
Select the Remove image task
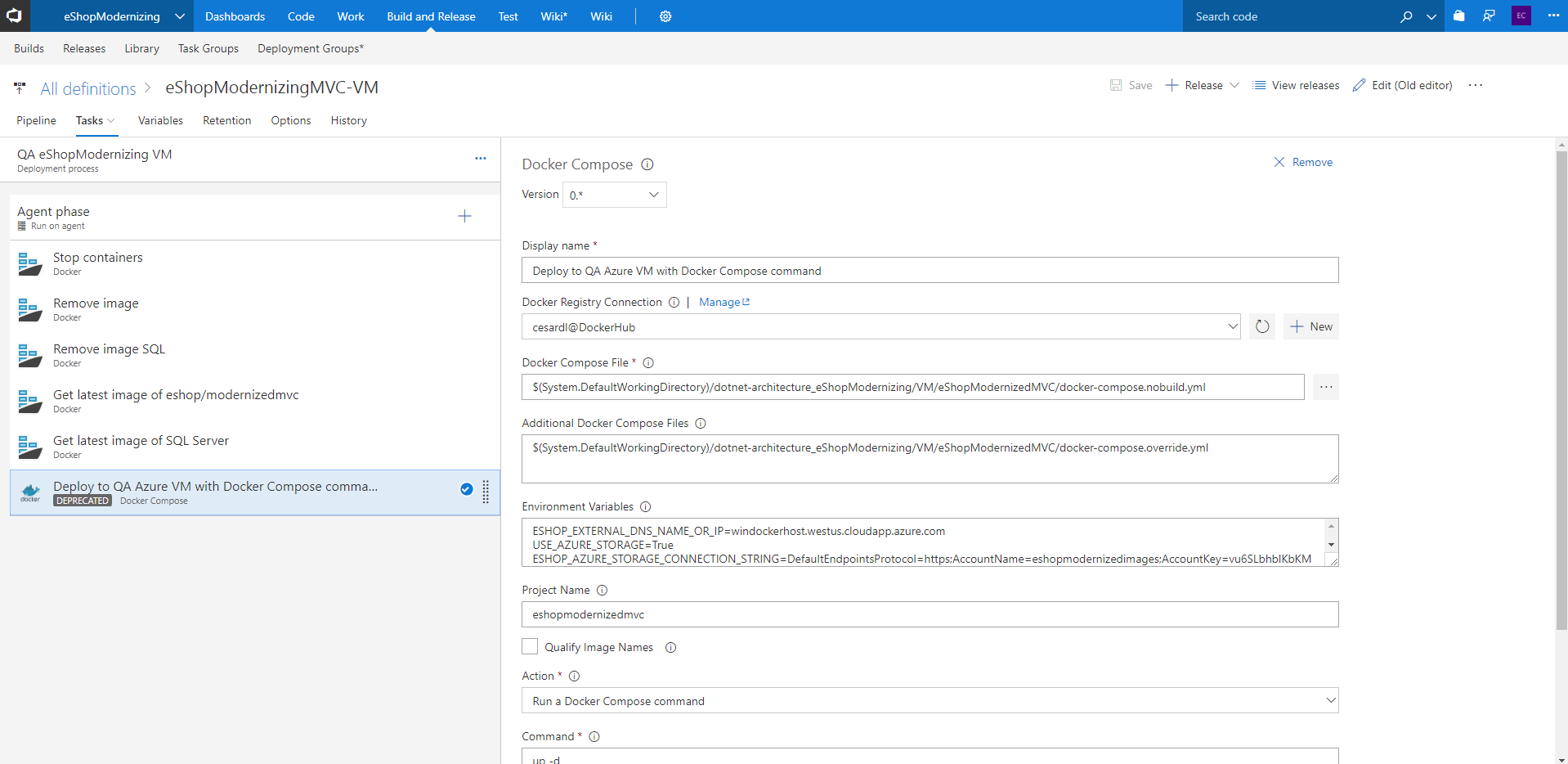[x=255, y=309]
